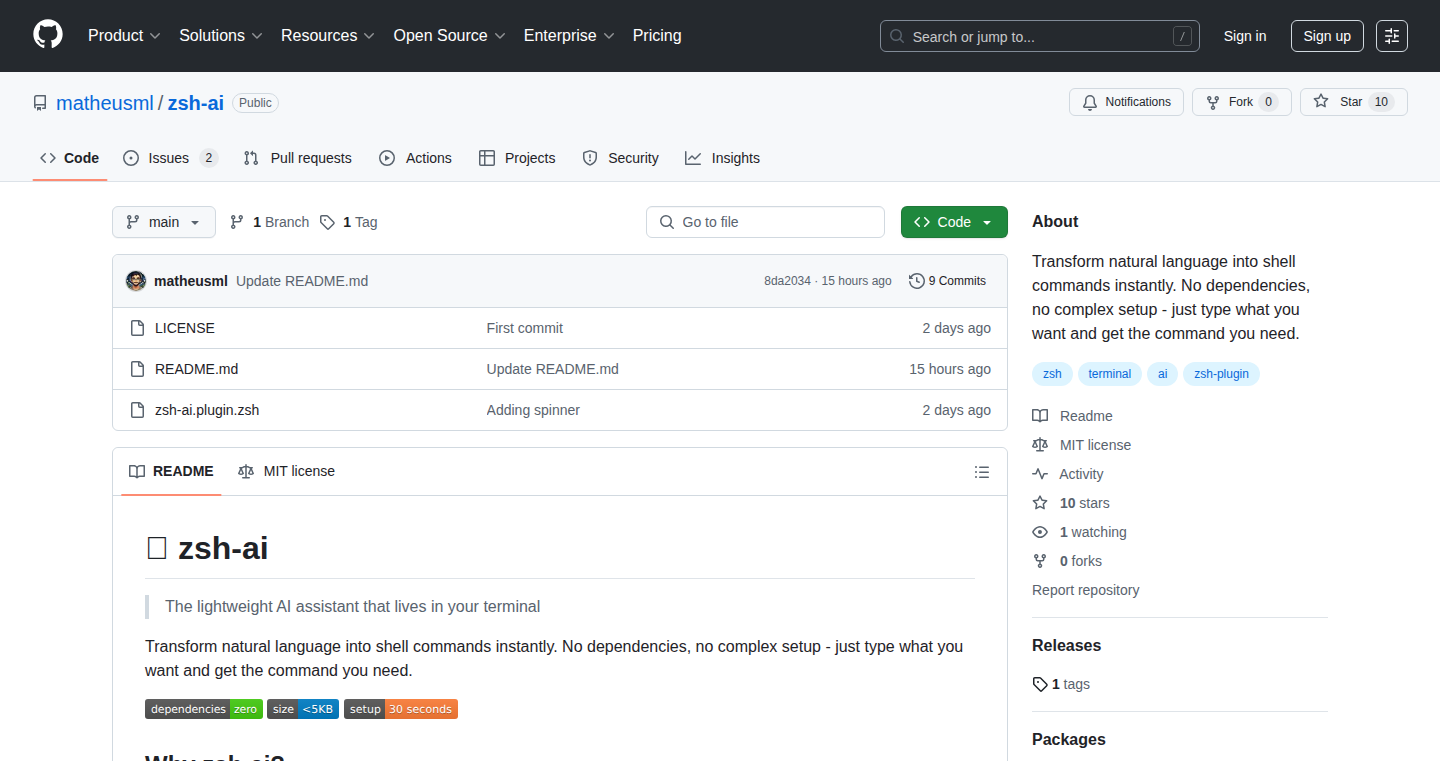Open the README outline menu icon
The width and height of the screenshot is (1440, 761).
click(x=982, y=472)
